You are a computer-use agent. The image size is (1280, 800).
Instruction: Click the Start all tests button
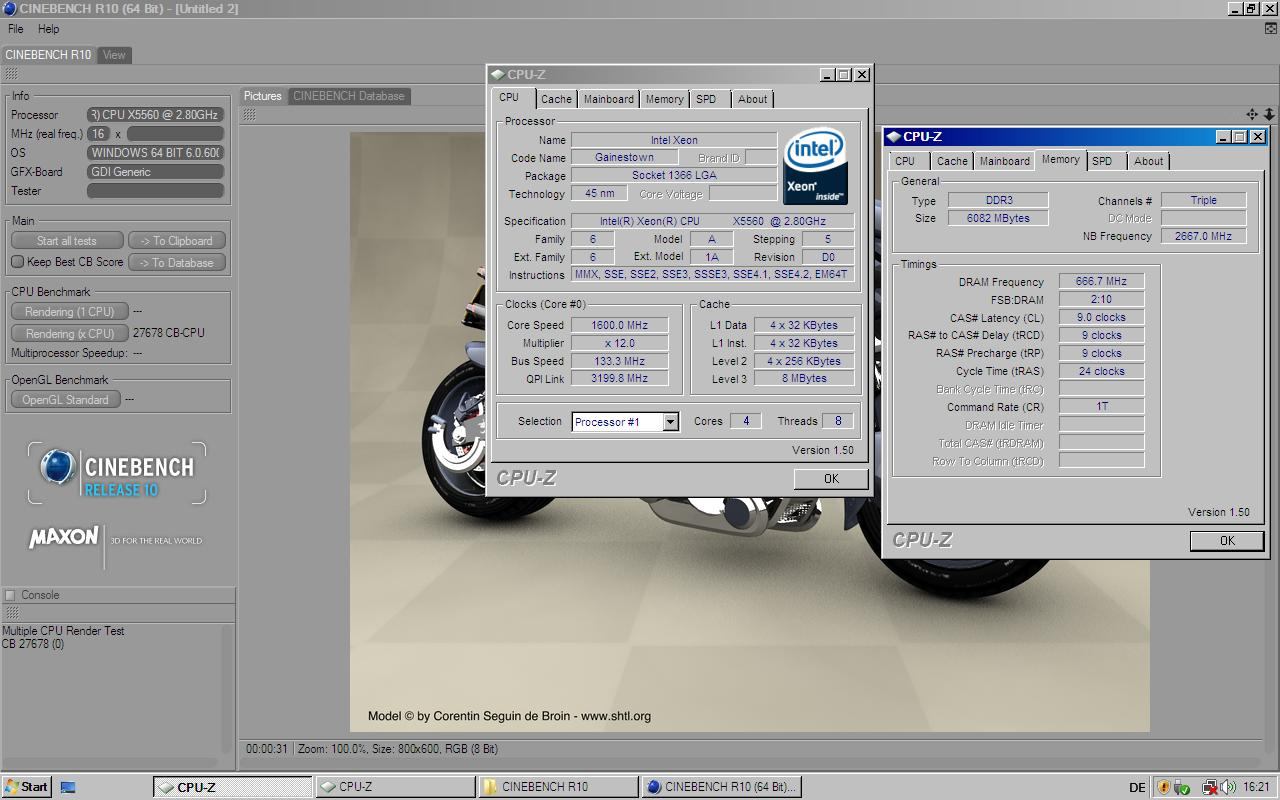pyautogui.click(x=67, y=240)
